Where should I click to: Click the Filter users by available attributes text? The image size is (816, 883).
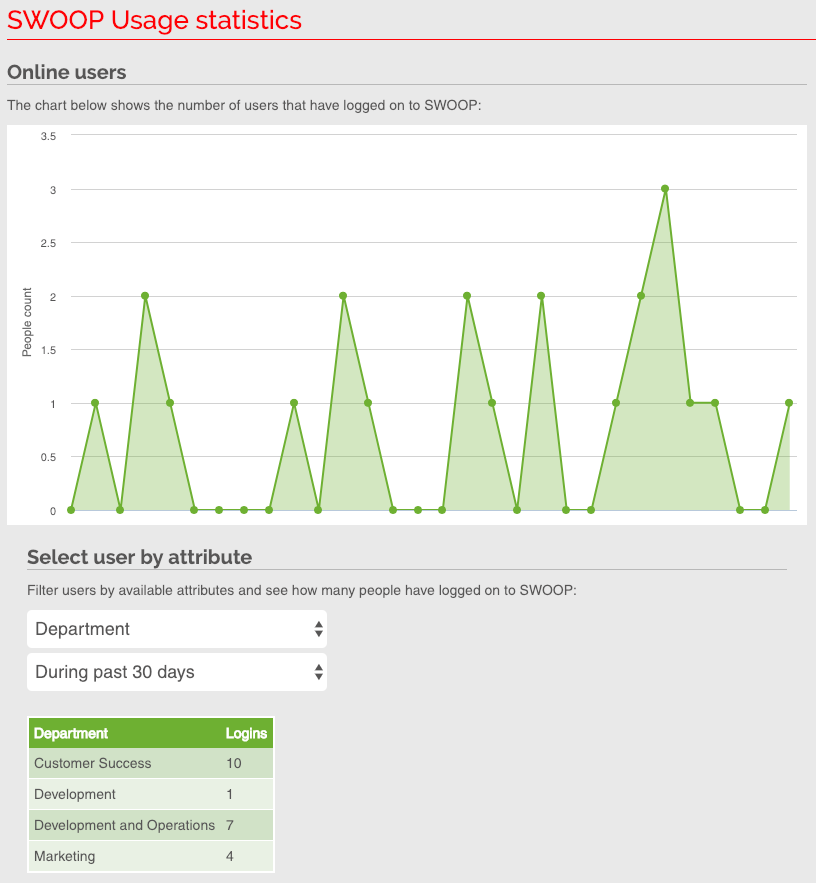[x=302, y=590]
